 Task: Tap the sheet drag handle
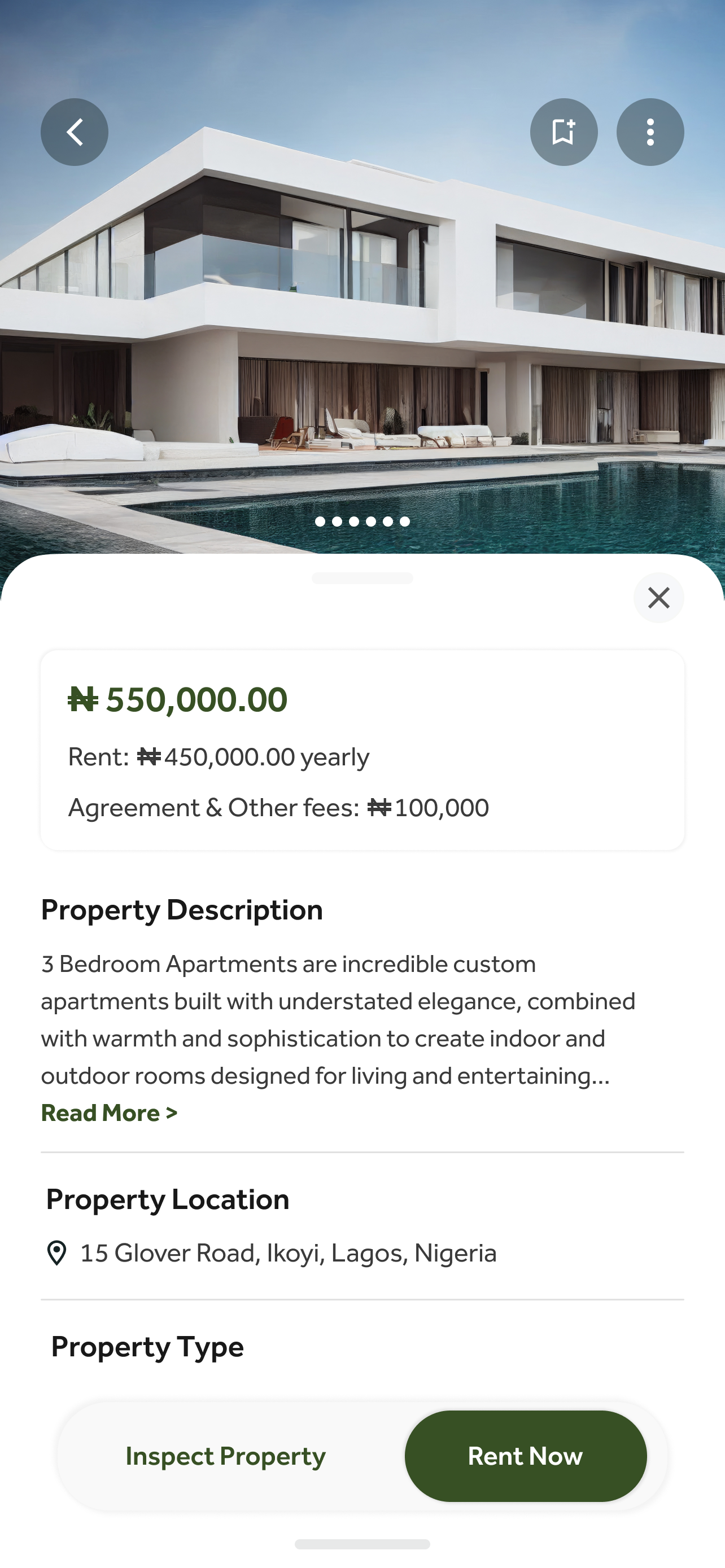pyautogui.click(x=362, y=578)
